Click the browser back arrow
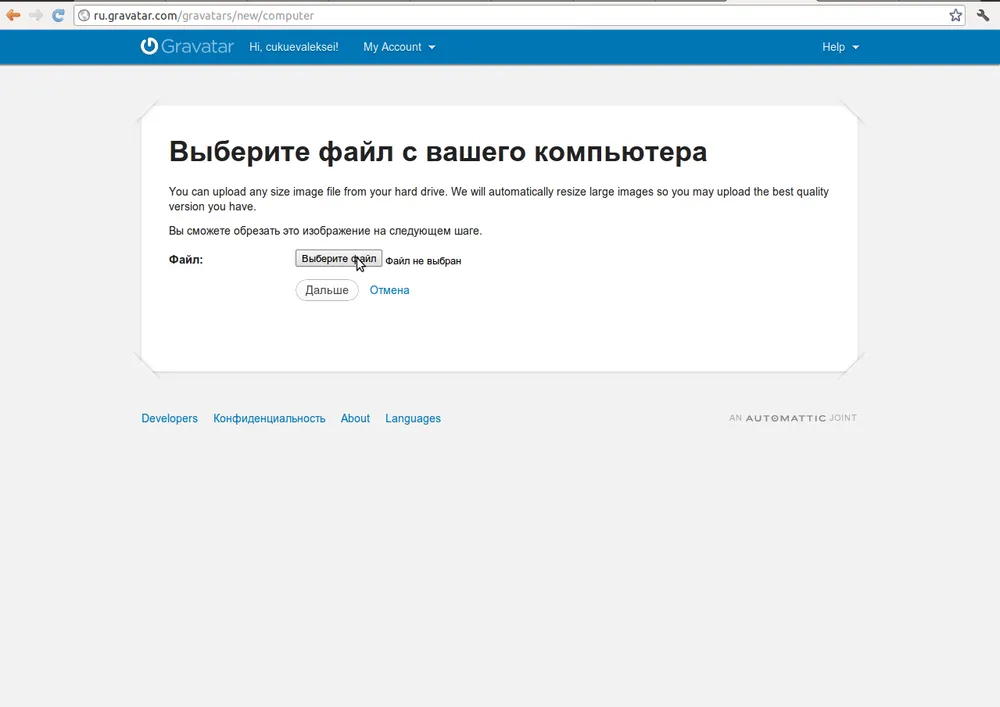The height and width of the screenshot is (707, 1000). (x=13, y=16)
